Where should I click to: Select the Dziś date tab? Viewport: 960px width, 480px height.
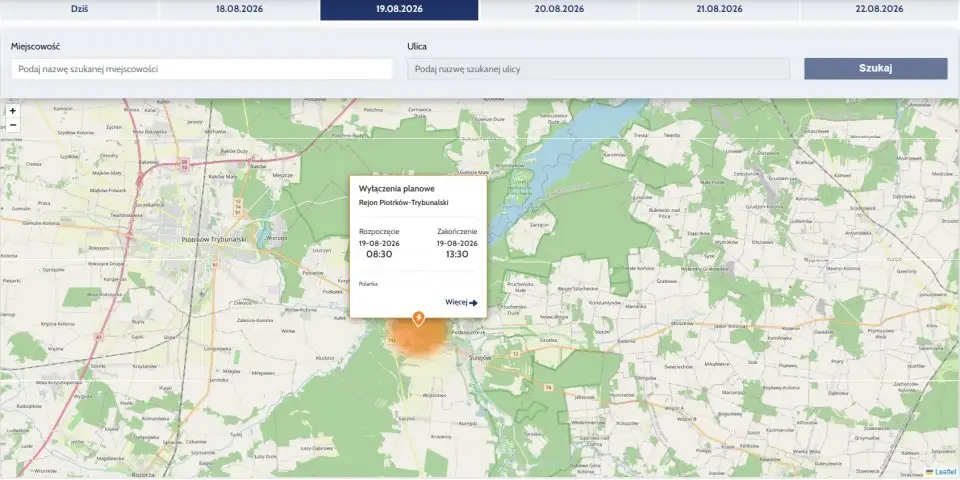point(80,9)
